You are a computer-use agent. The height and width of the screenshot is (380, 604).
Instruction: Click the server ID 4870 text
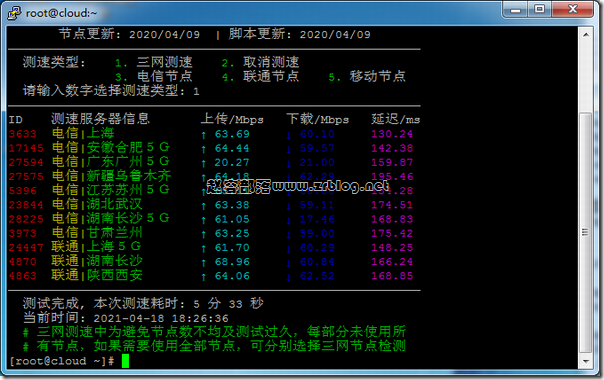click(23, 262)
